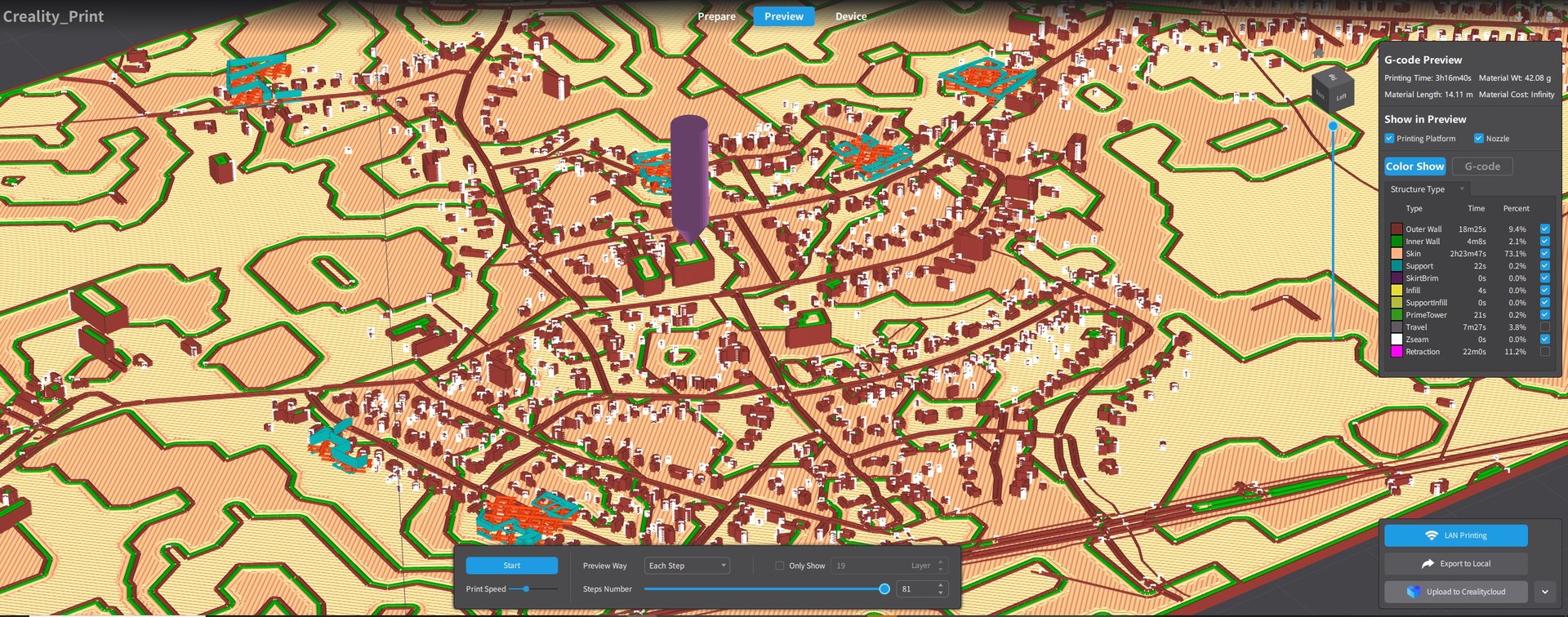Hide Outer Wall in the preview

point(1545,229)
